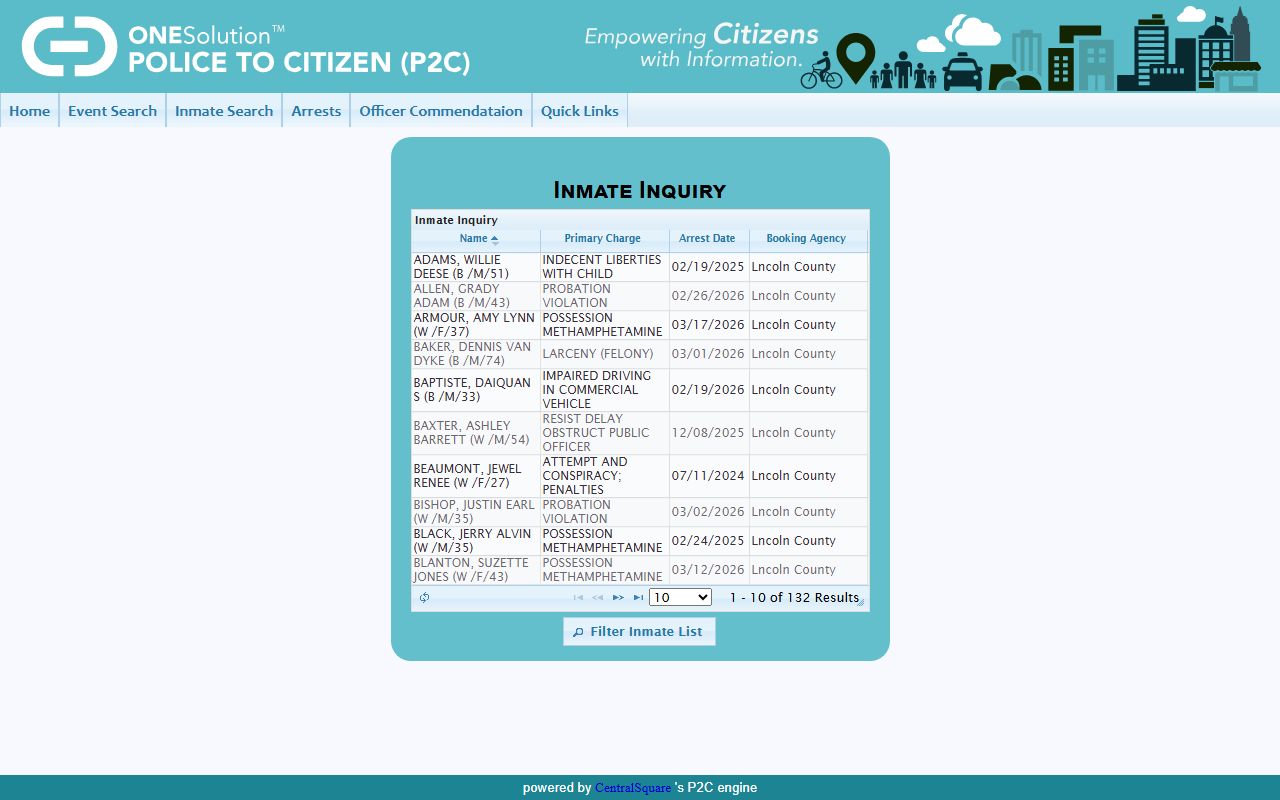Viewport: 1280px width, 800px height.
Task: Click arrest date 02/19/2025
Action: 708,267
